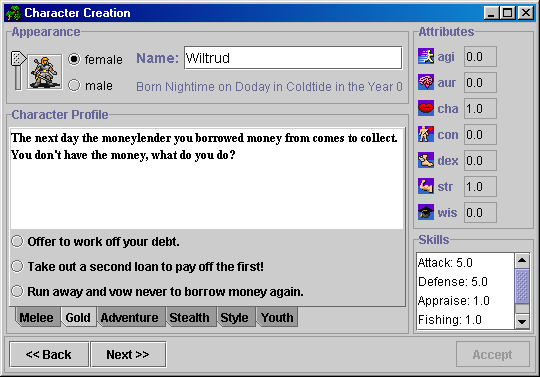Click the str value field 1.0
This screenshot has width=540, height=377.
[x=480, y=187]
